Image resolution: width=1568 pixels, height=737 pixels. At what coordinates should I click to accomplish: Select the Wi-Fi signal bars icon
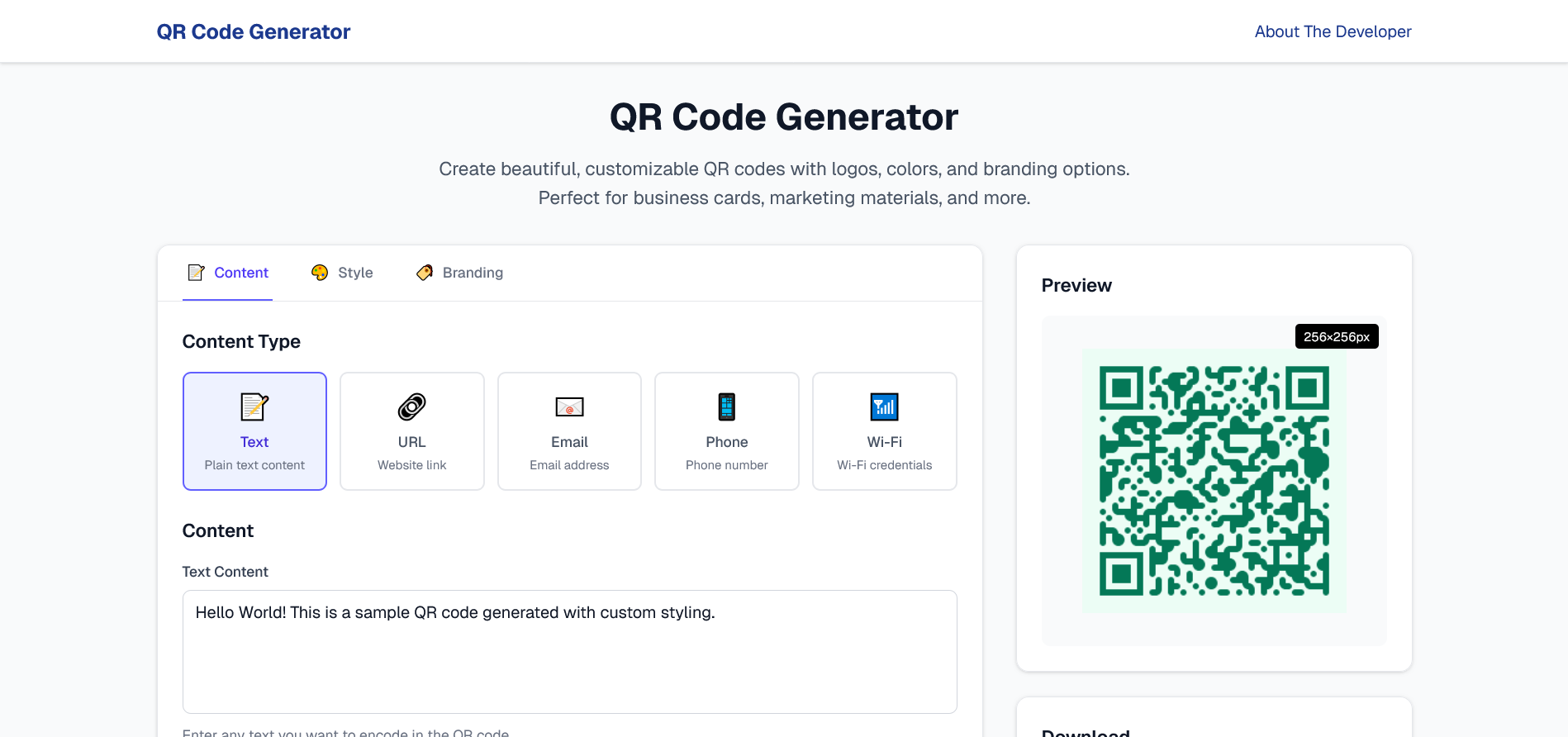click(x=884, y=407)
